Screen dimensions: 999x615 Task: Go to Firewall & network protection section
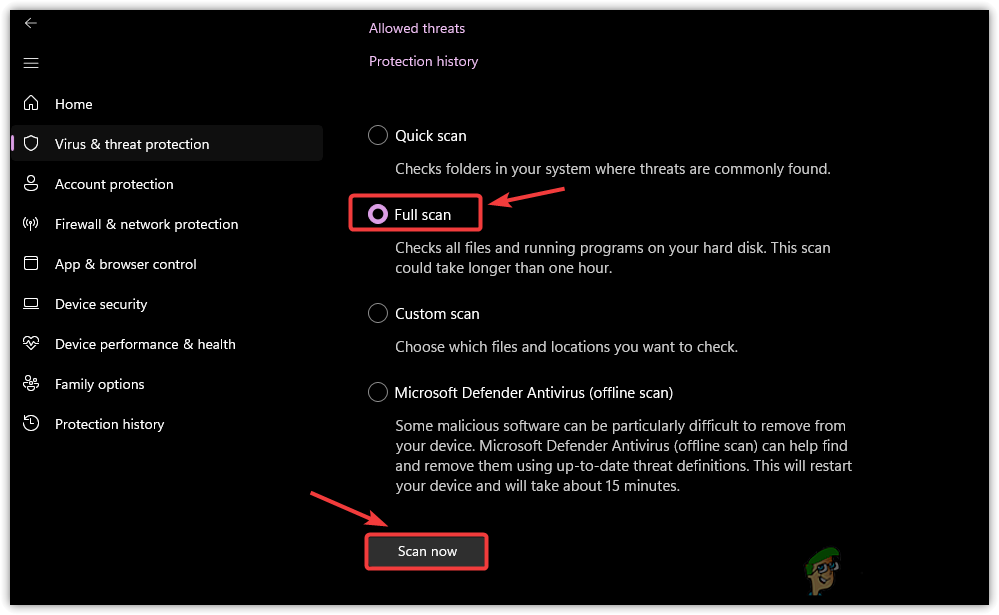146,224
